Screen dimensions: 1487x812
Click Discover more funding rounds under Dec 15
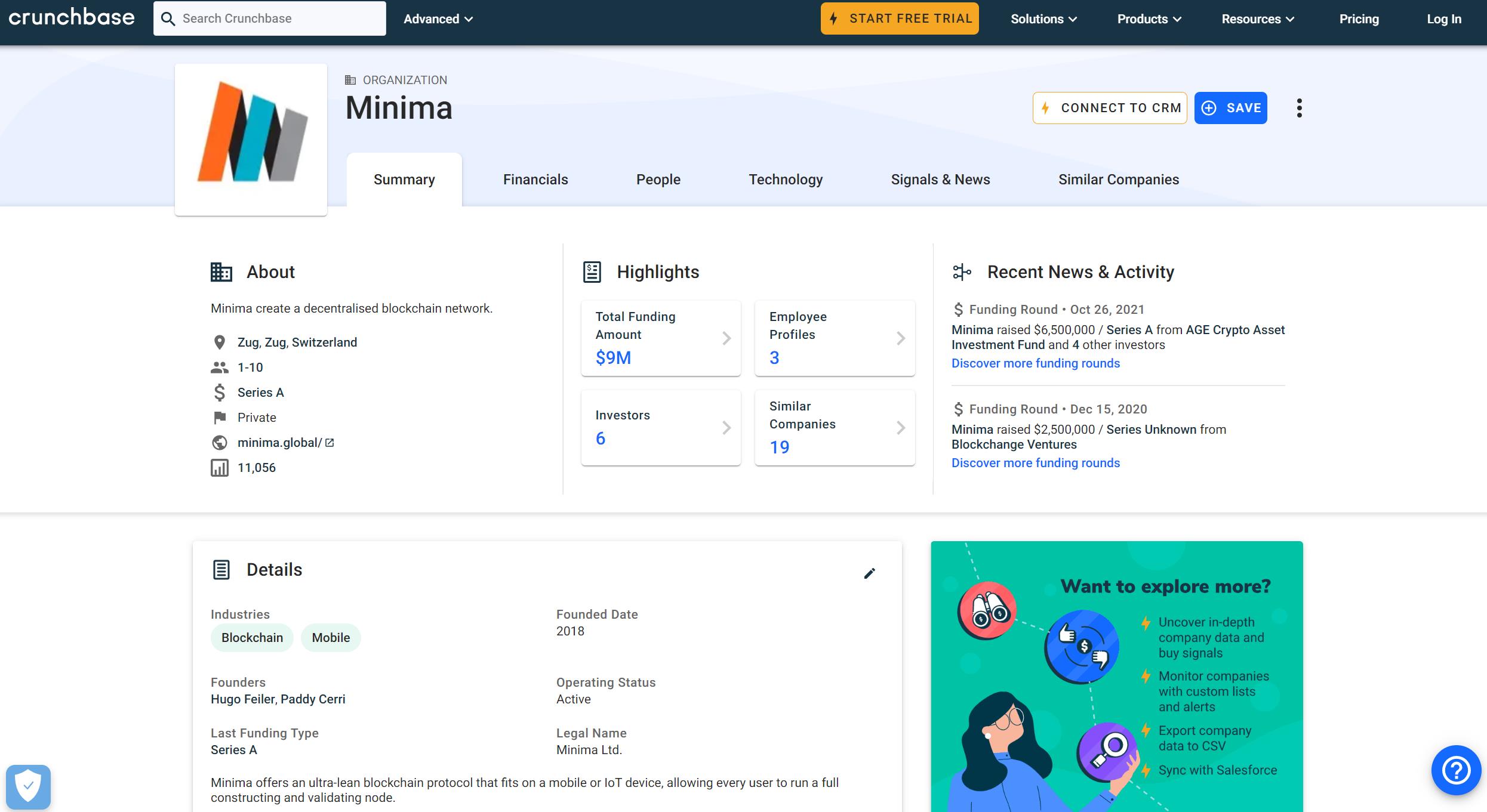(1036, 463)
